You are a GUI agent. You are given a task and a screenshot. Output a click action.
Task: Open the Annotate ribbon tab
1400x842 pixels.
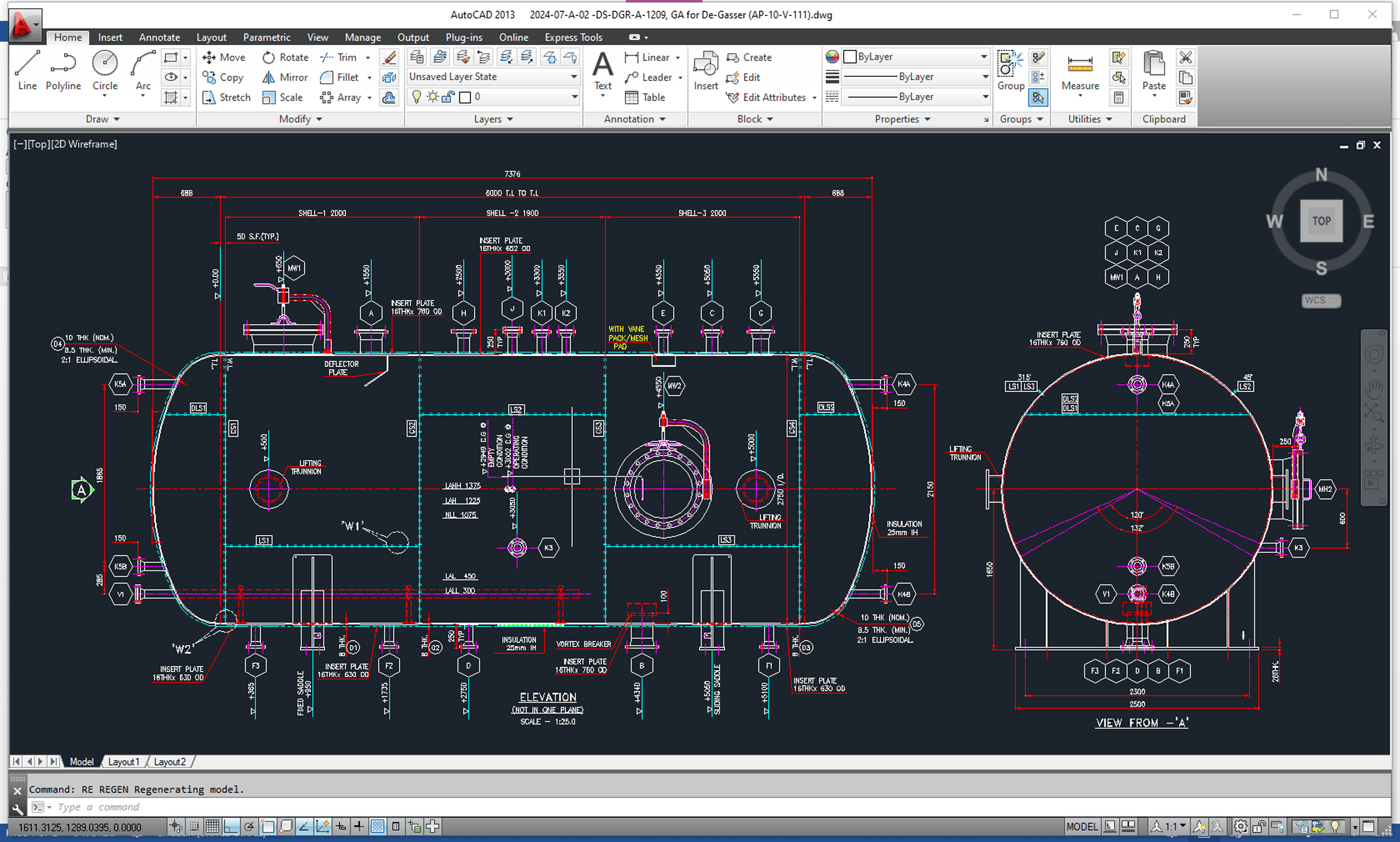[159, 37]
